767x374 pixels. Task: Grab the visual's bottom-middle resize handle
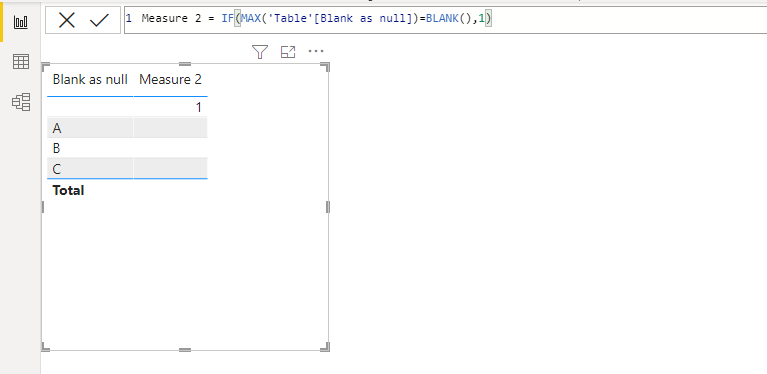pos(185,350)
